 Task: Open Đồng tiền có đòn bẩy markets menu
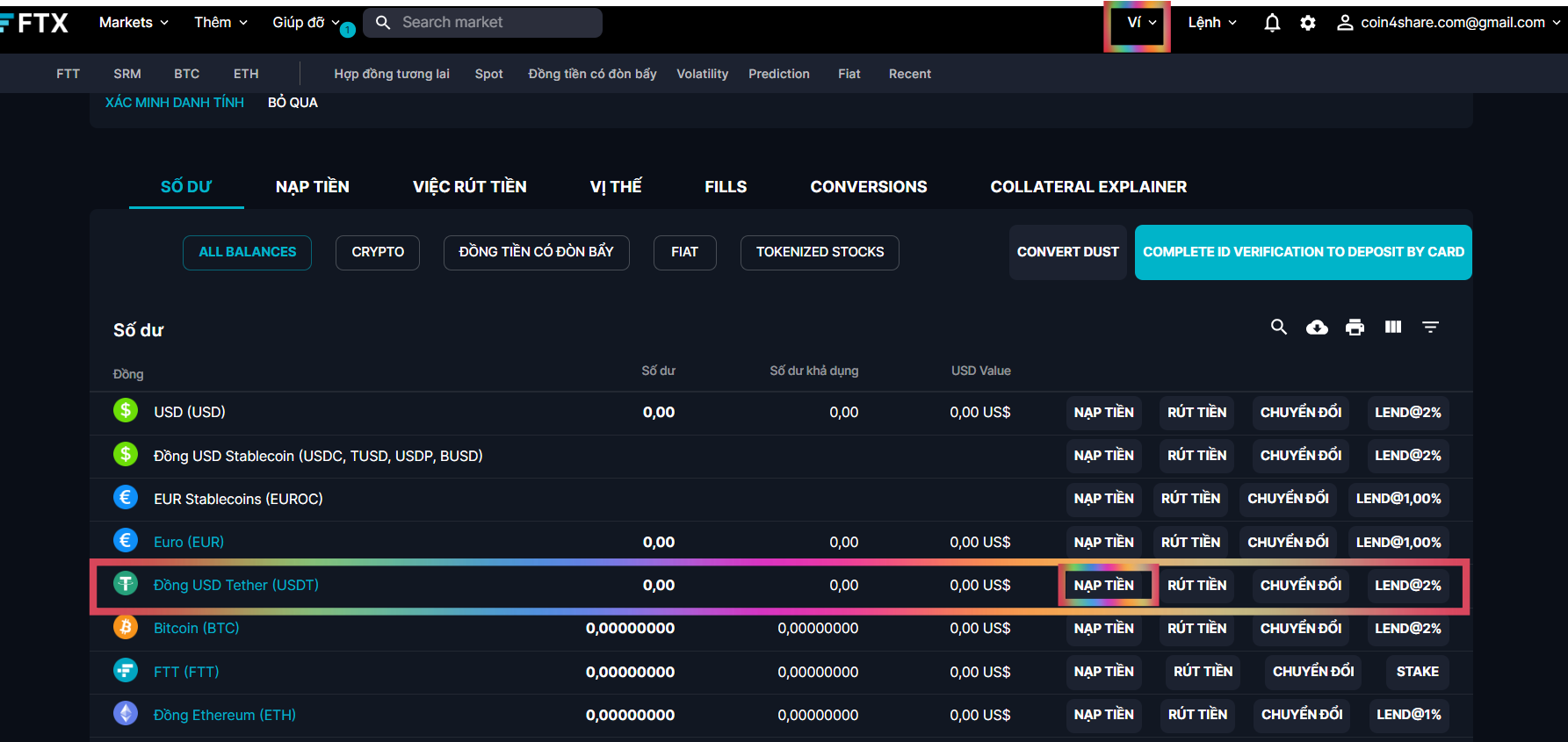(x=592, y=74)
